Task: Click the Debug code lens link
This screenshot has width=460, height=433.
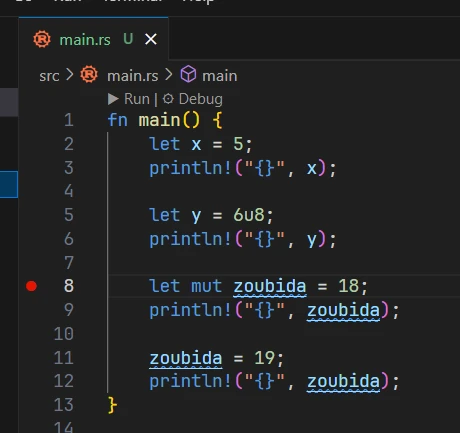Action: pos(201,99)
